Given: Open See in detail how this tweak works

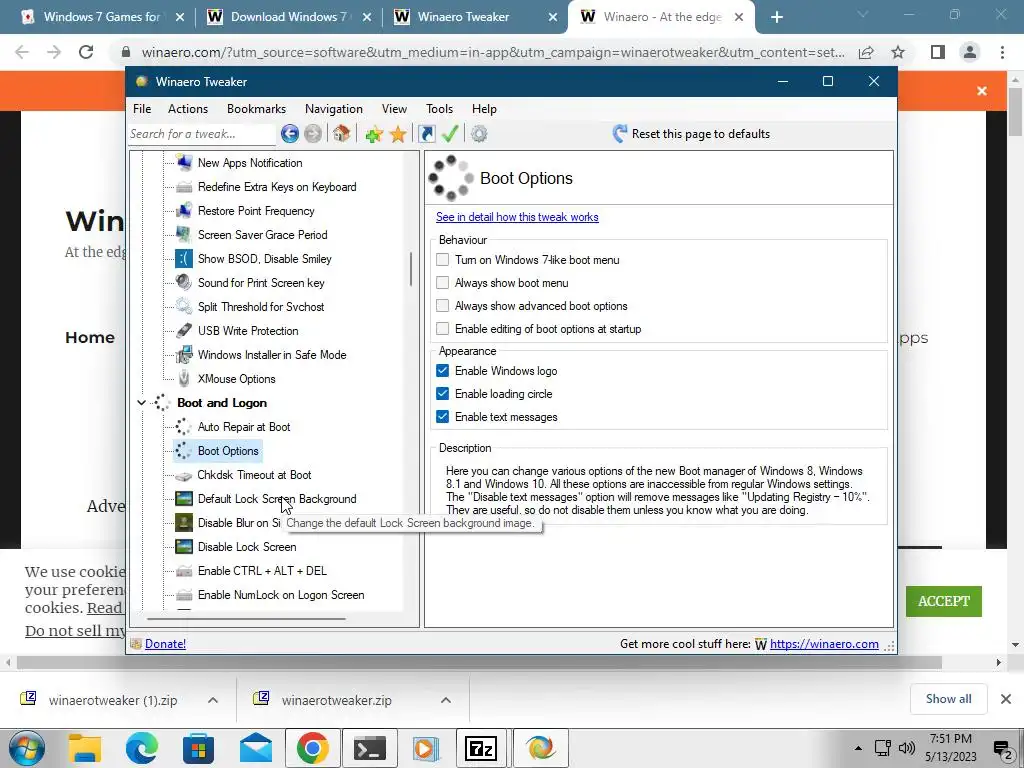Looking at the screenshot, I should (x=517, y=217).
